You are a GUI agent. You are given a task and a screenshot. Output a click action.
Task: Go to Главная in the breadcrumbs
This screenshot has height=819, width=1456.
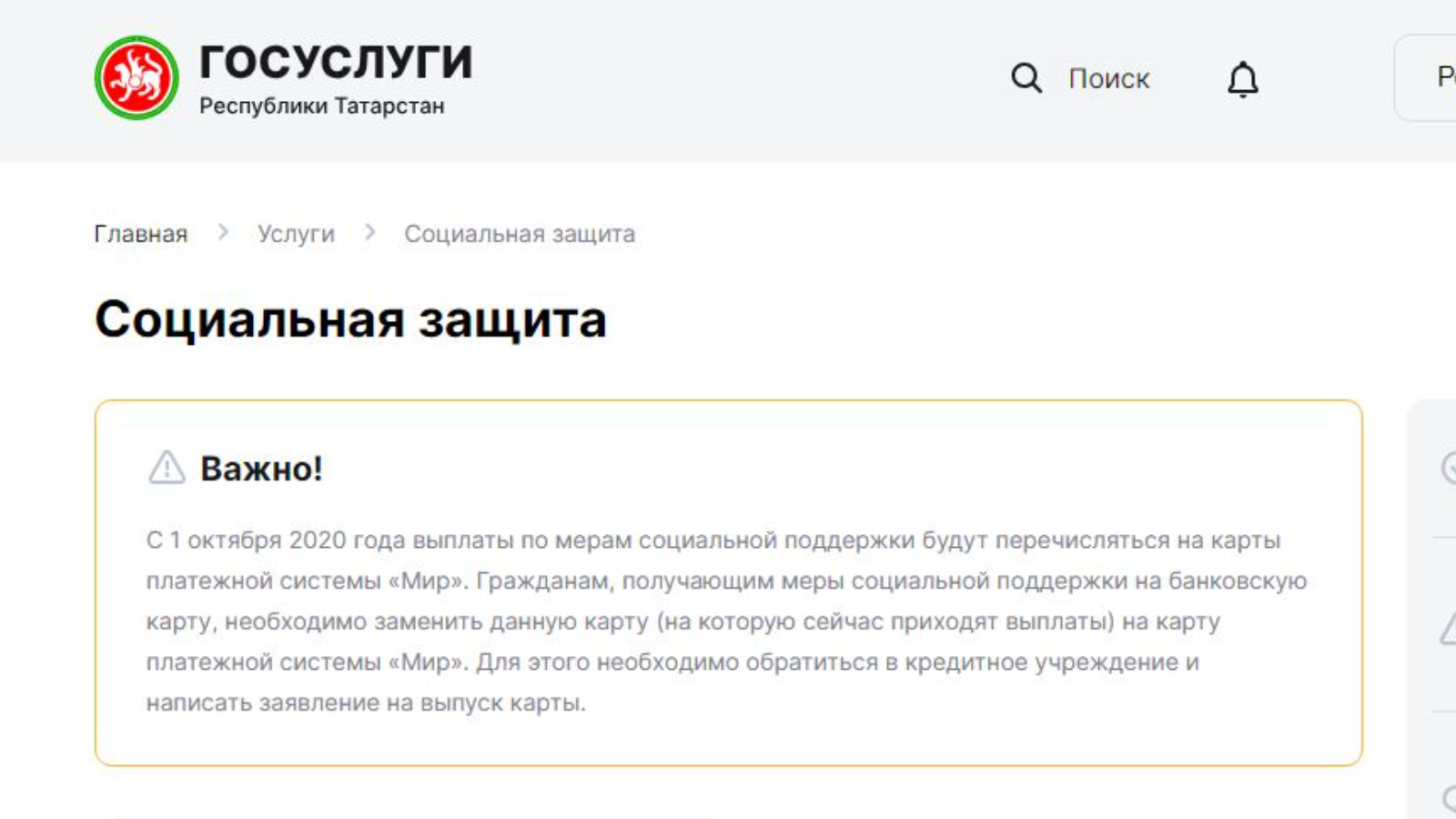140,234
